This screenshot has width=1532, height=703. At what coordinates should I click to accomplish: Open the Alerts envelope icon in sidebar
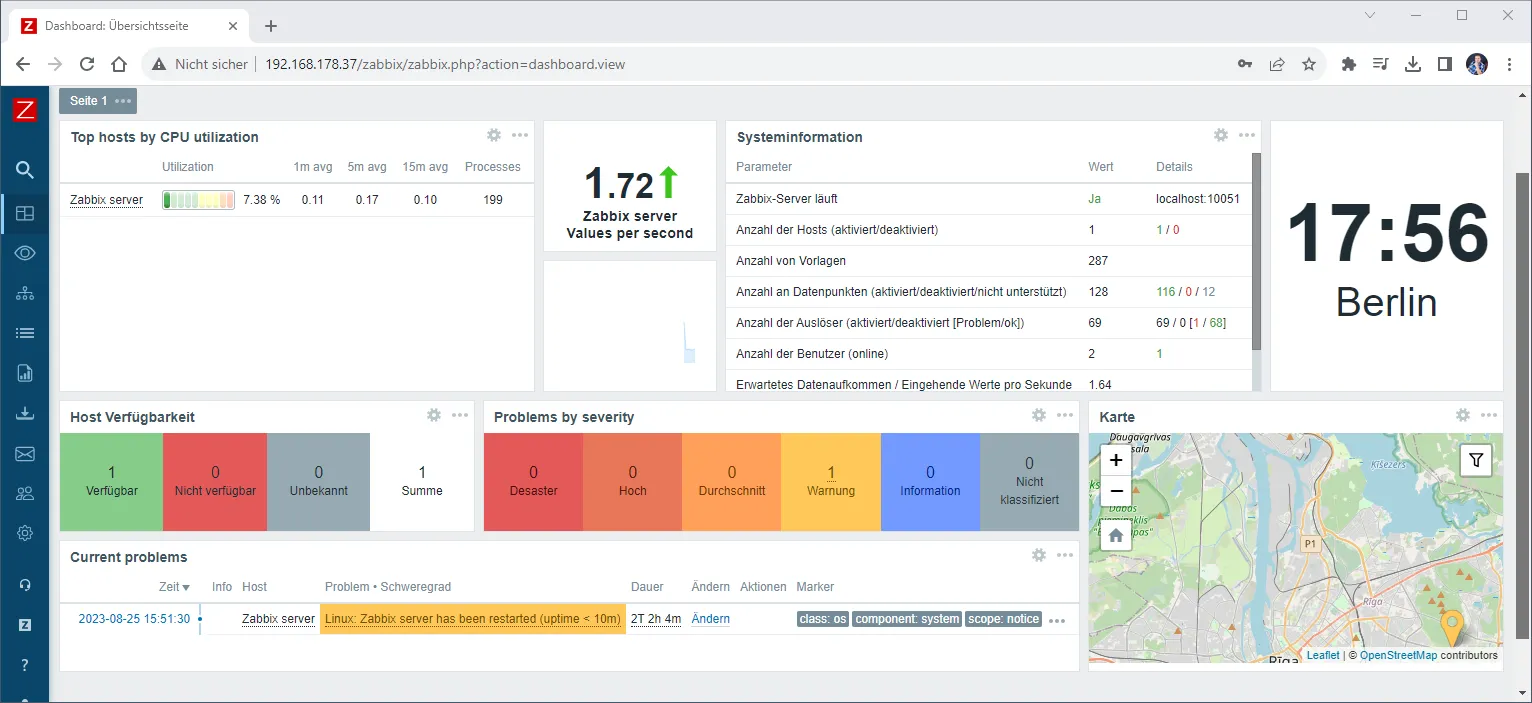[x=25, y=454]
